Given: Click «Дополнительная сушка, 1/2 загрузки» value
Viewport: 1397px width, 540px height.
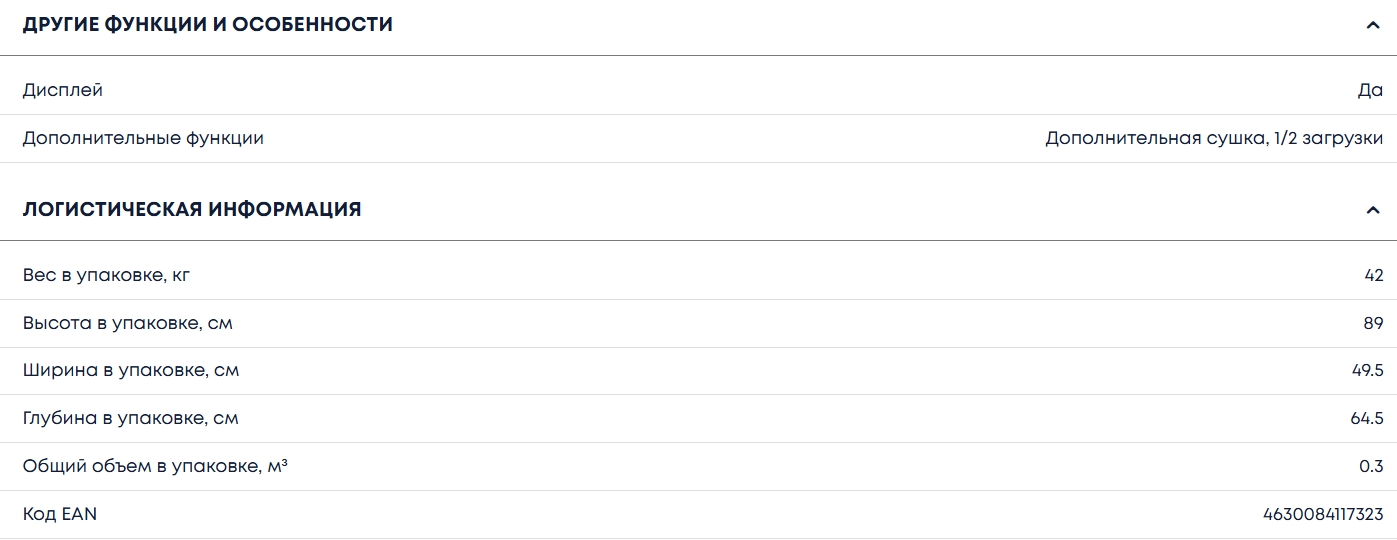Looking at the screenshot, I should [1214, 138].
